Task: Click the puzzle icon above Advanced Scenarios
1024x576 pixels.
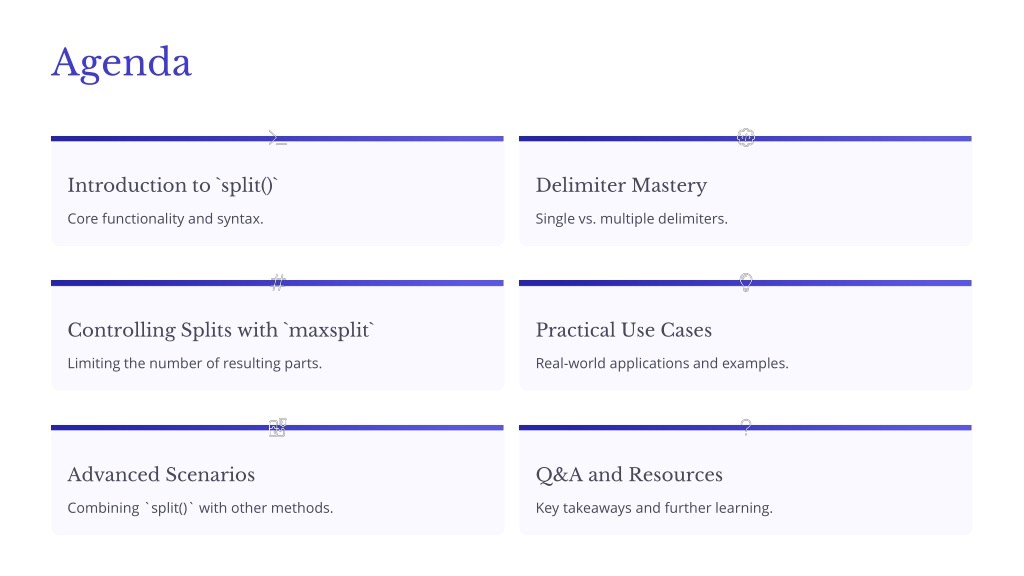Action: pos(278,427)
